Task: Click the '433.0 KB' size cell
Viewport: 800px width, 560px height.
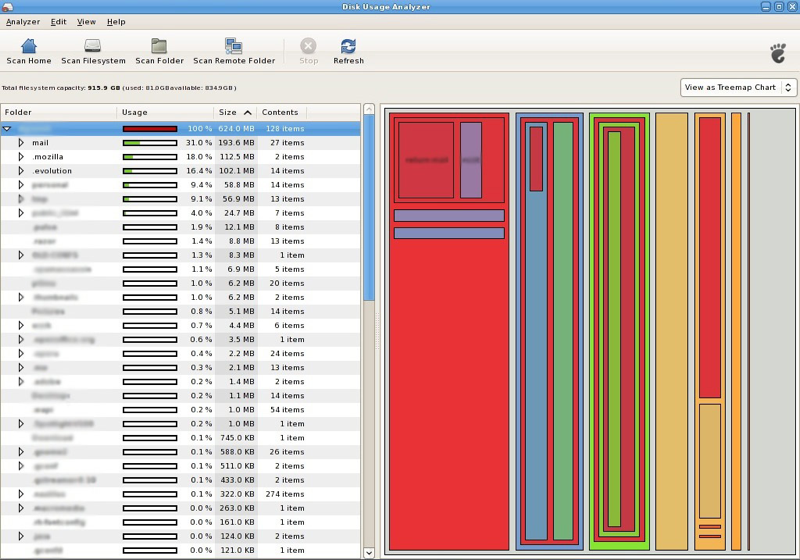Action: pyautogui.click(x=237, y=480)
